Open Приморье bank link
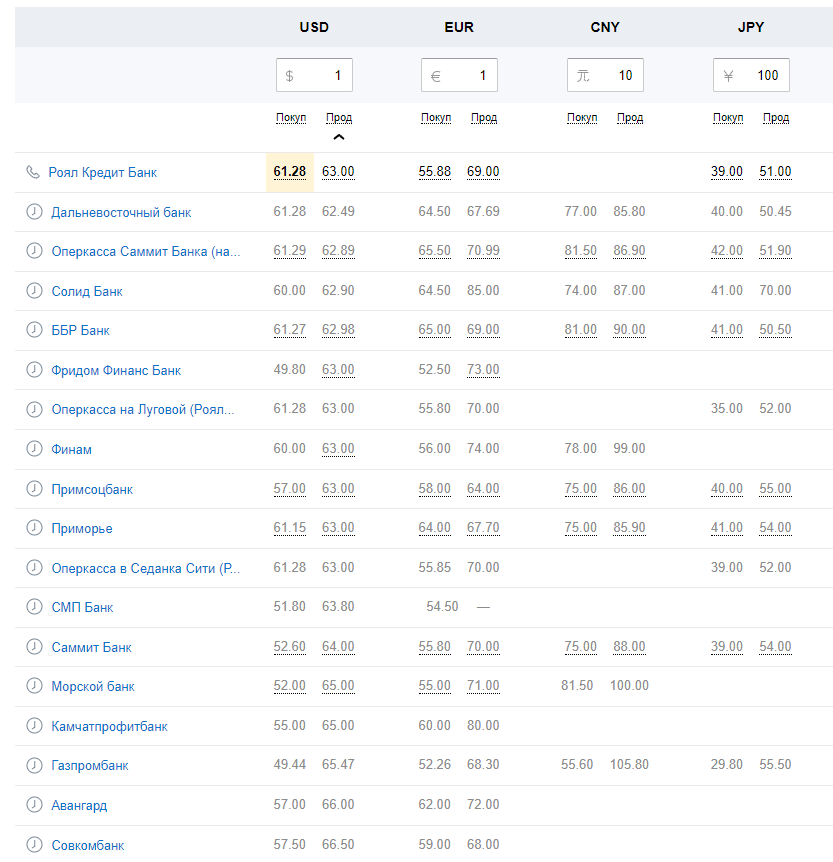The image size is (833, 862). 82,529
